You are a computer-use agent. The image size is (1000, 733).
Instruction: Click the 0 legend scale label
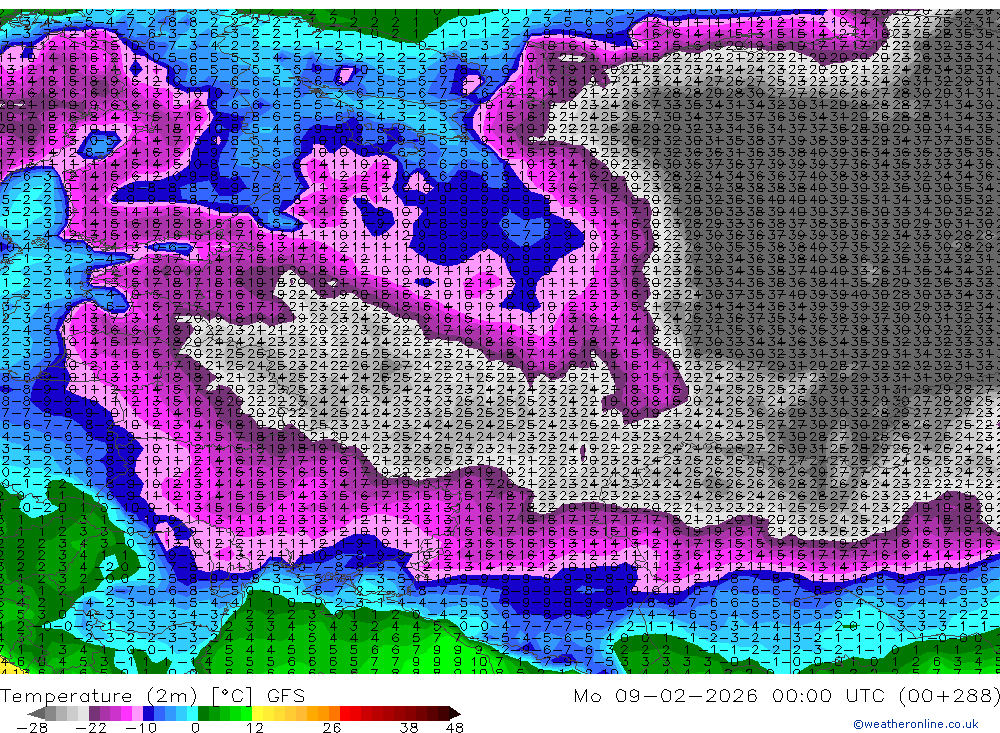[195, 727]
